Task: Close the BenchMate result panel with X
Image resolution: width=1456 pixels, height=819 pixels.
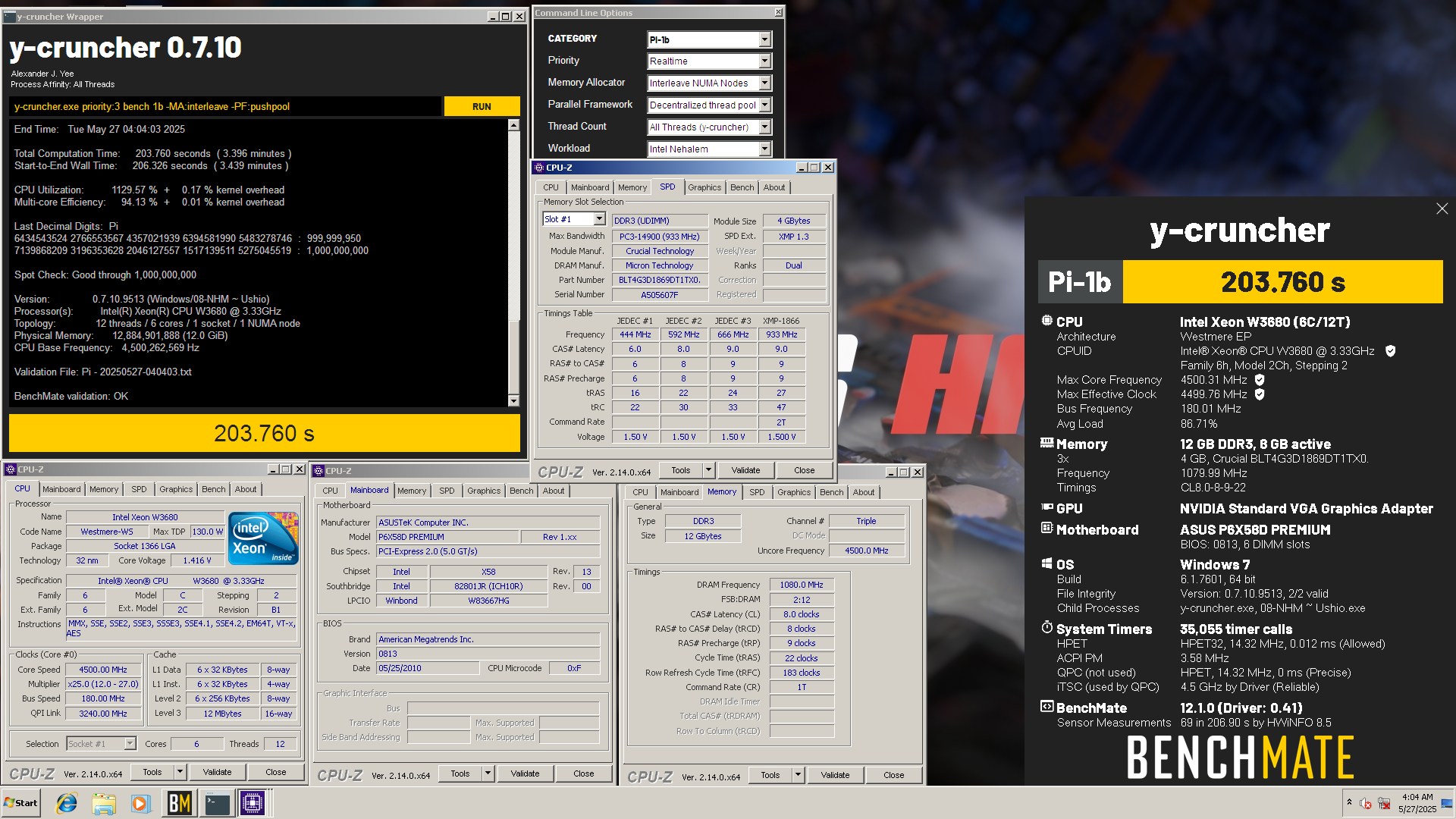Action: click(1442, 209)
